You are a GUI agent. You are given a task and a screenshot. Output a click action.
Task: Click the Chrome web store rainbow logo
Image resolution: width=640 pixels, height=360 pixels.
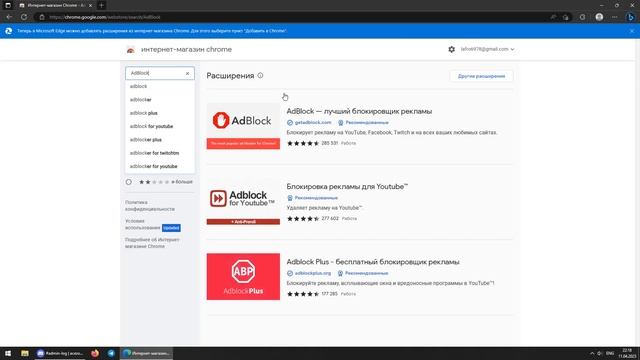131,50
